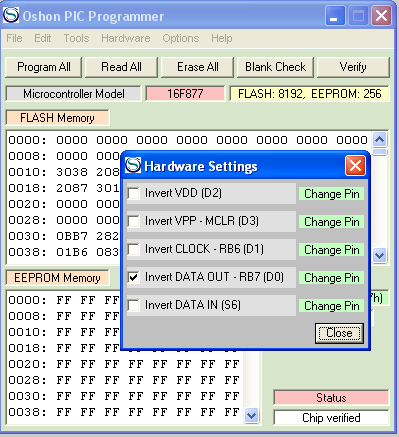This screenshot has height=437, width=399.
Task: Select EEPROM row address 0038:
Action: [27, 412]
